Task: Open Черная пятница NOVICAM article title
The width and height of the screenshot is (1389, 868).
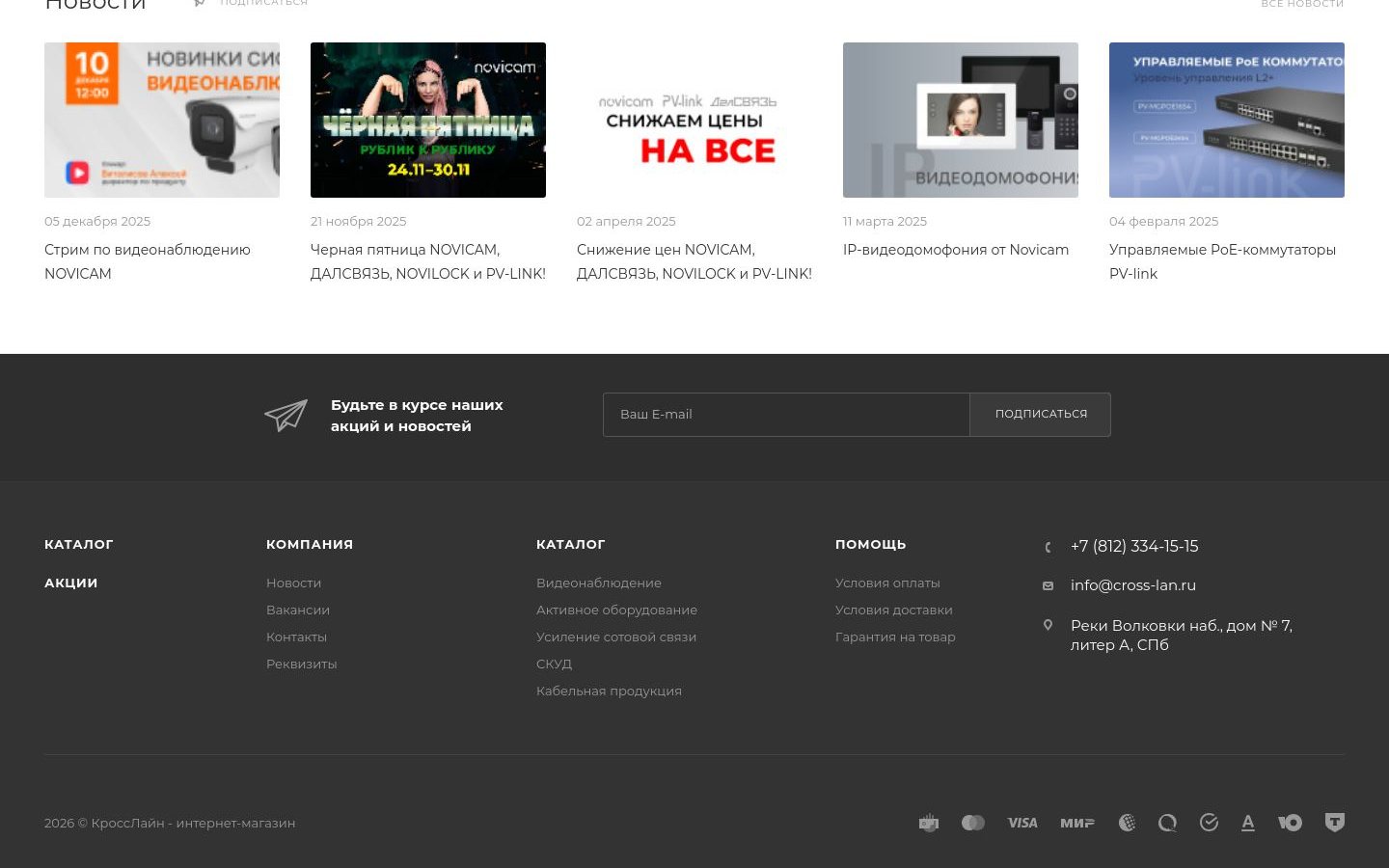Action: (428, 261)
